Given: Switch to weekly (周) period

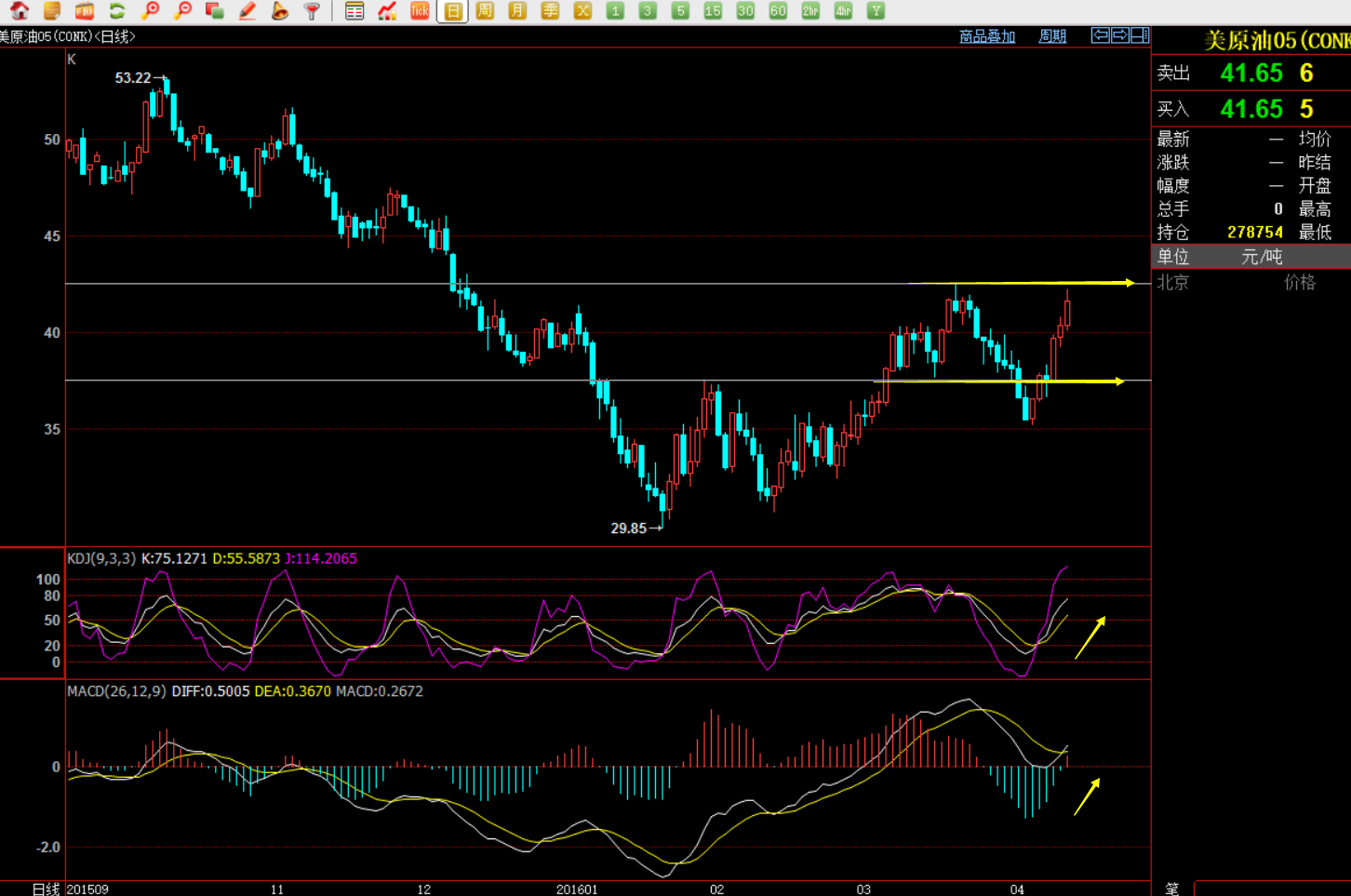Looking at the screenshot, I should (x=485, y=11).
